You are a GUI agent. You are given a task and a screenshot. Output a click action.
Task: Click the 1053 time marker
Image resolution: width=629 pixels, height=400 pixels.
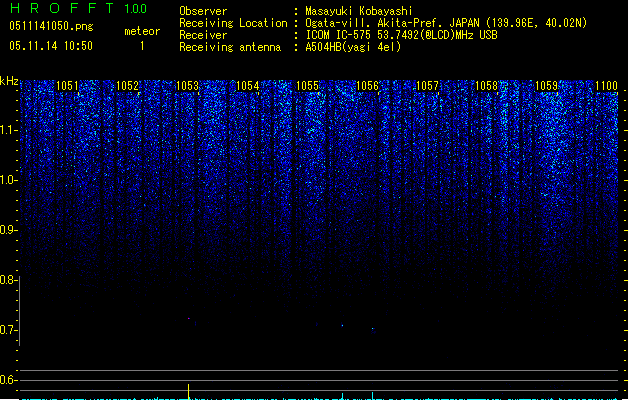(187, 85)
